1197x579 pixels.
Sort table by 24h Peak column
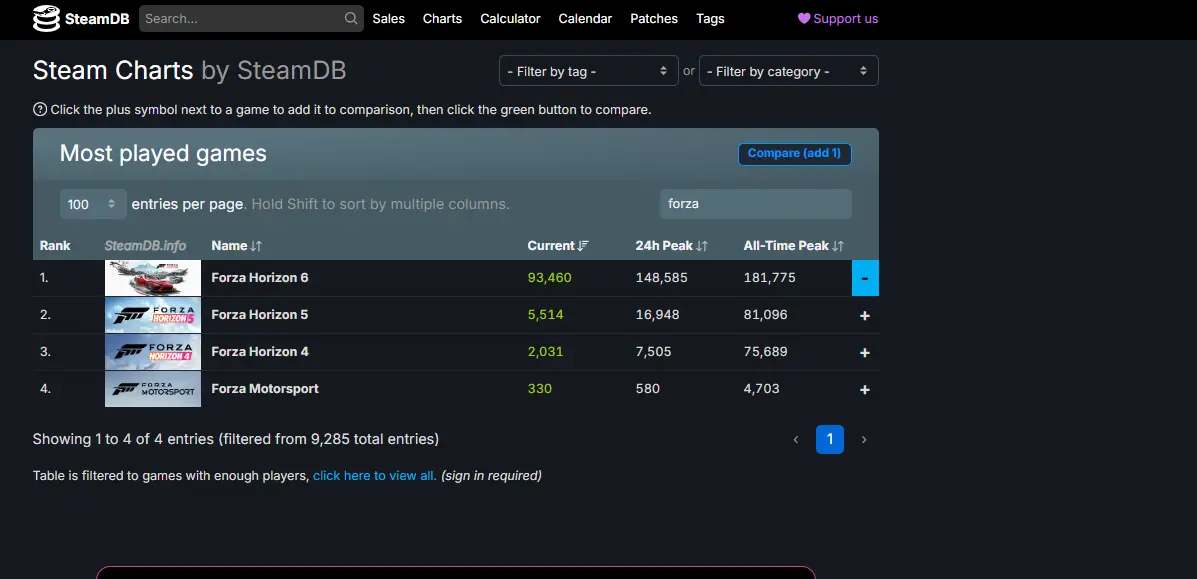click(672, 245)
